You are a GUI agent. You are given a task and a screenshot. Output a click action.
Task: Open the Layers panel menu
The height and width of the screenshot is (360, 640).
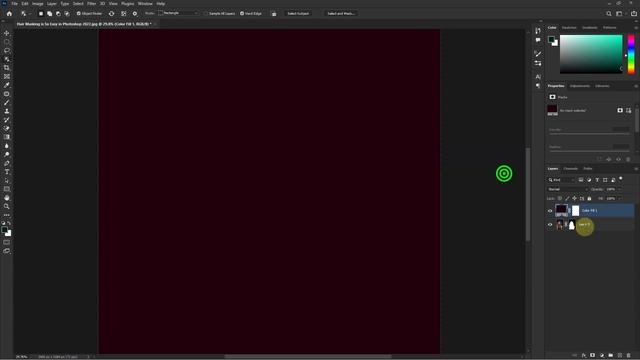click(636, 169)
